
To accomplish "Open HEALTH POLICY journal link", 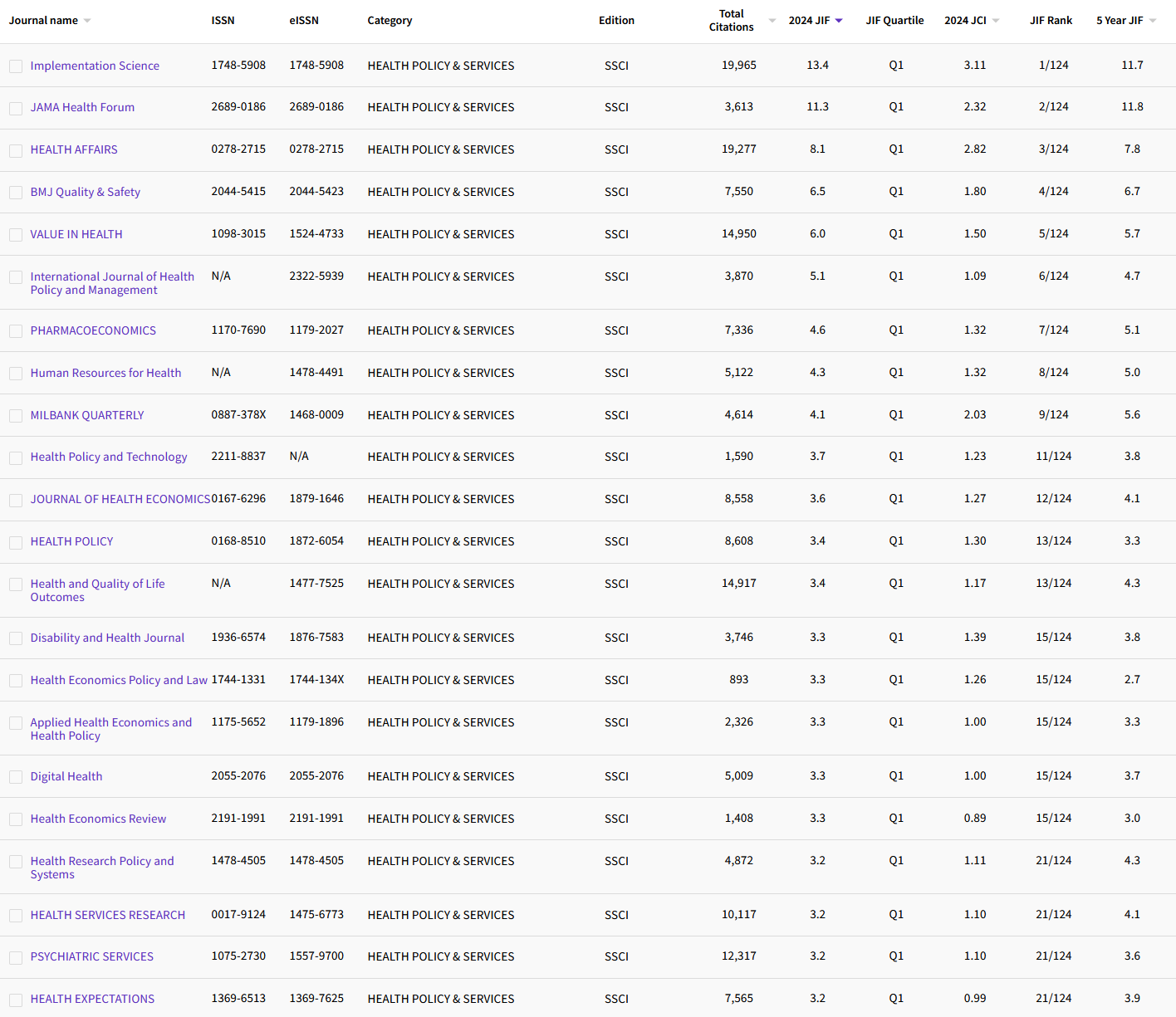I will (x=71, y=541).
